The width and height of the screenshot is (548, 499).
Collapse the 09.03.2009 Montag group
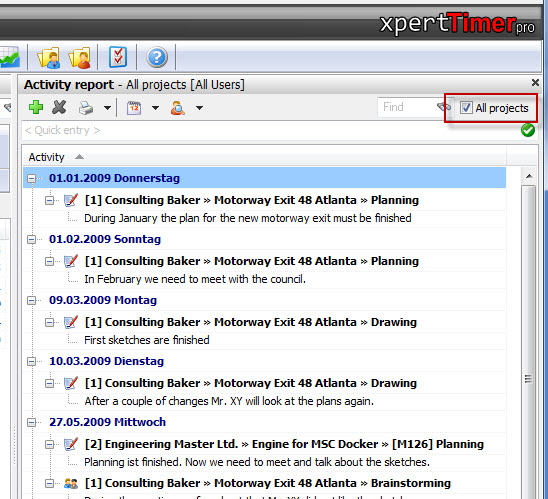(x=31, y=301)
